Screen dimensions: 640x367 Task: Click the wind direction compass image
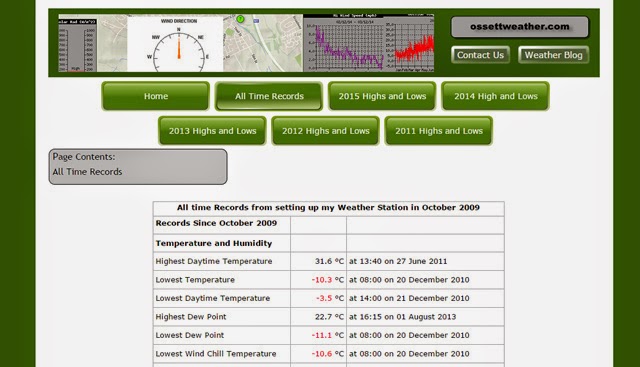coord(176,44)
